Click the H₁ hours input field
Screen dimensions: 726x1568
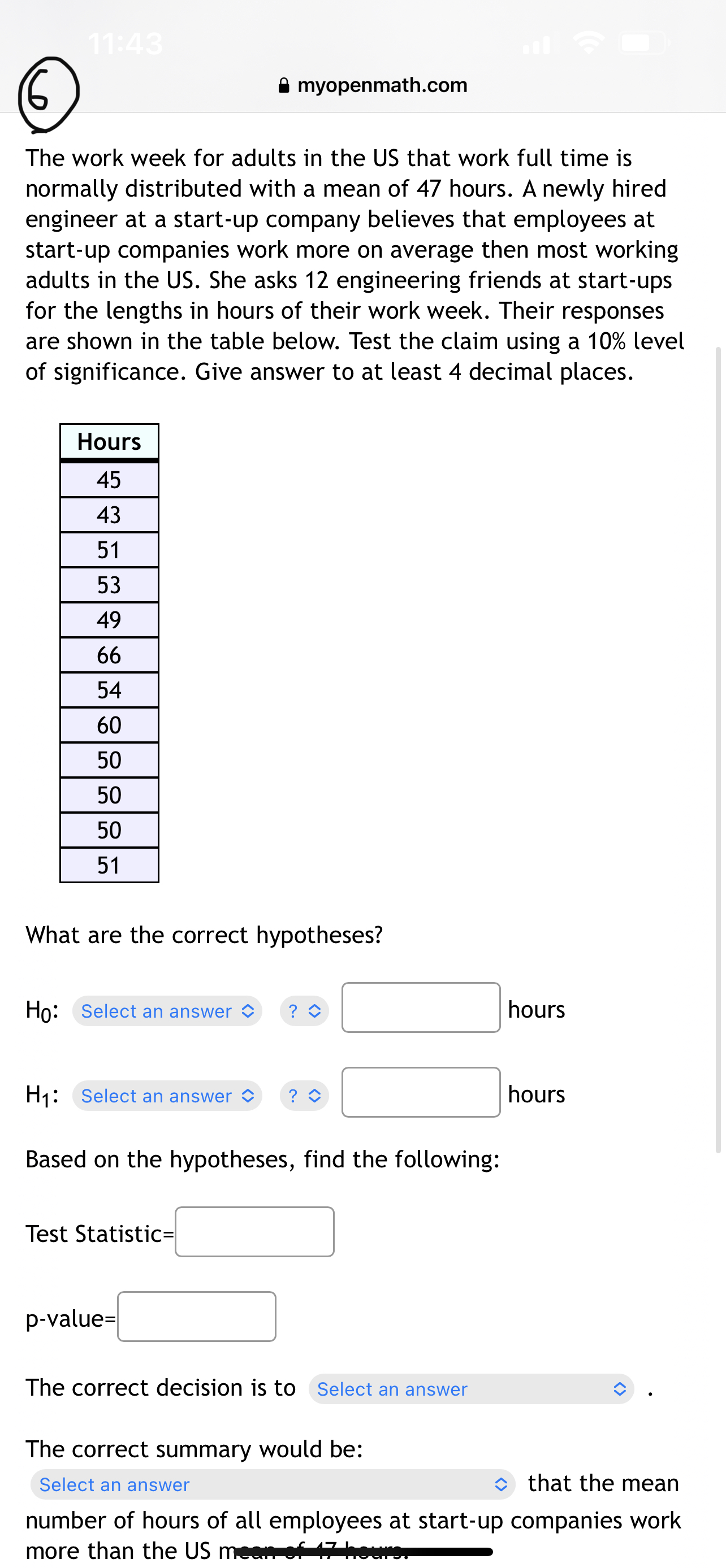[421, 1094]
